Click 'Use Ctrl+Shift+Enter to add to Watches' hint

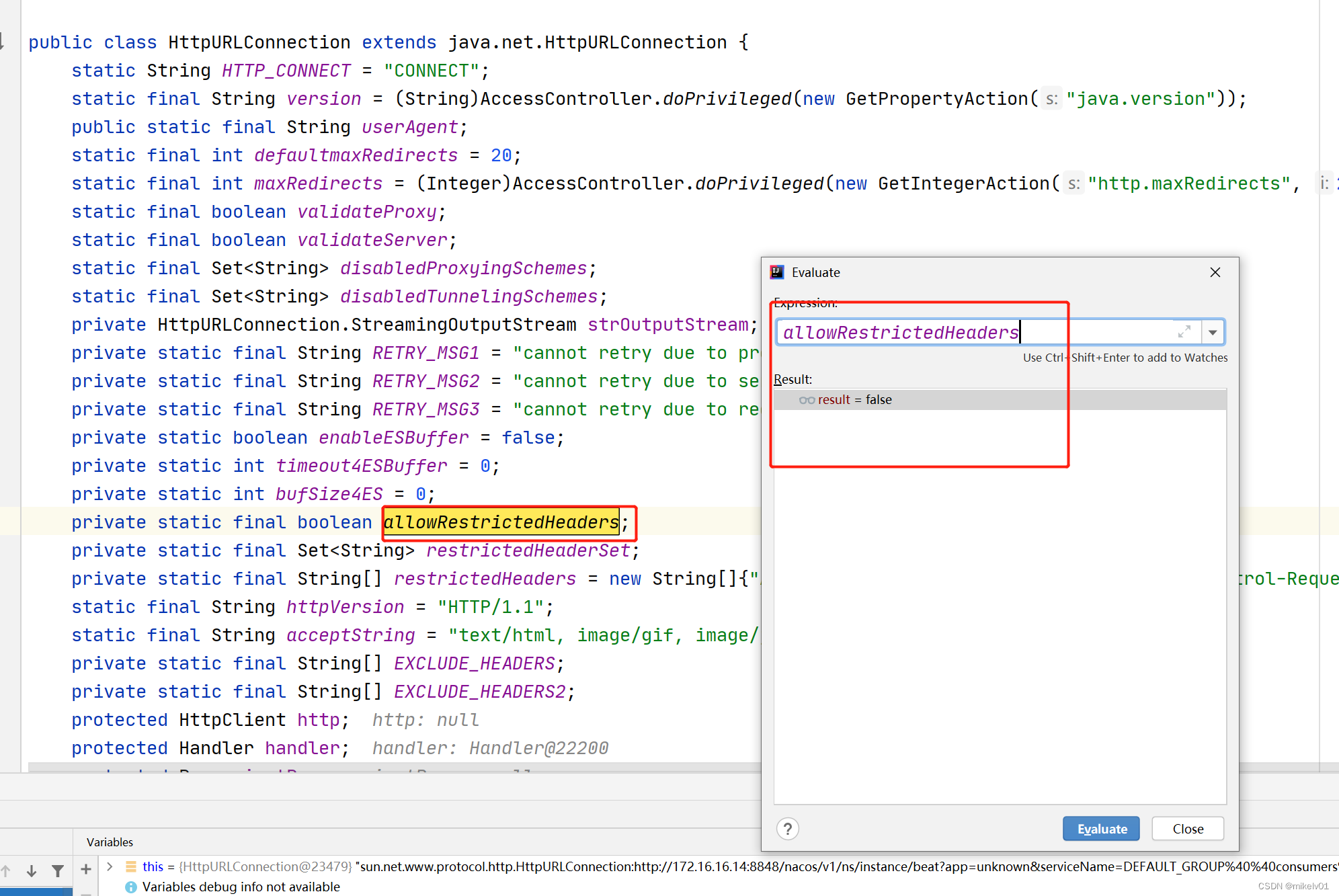1125,358
